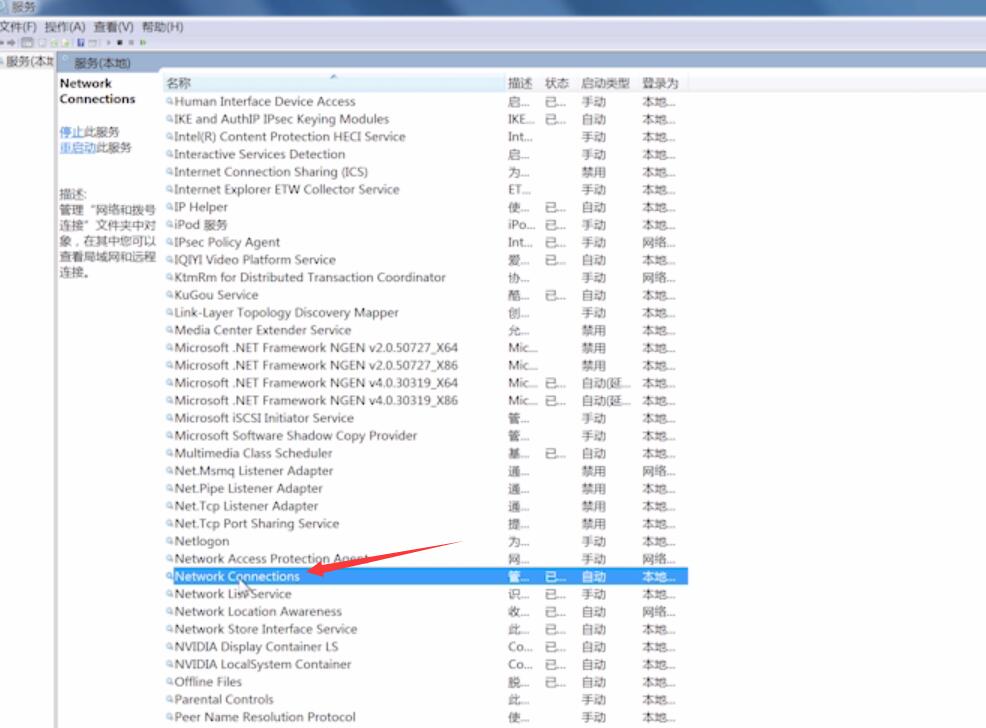Select Microsoft Software Shadow Copy Provider

[296, 436]
